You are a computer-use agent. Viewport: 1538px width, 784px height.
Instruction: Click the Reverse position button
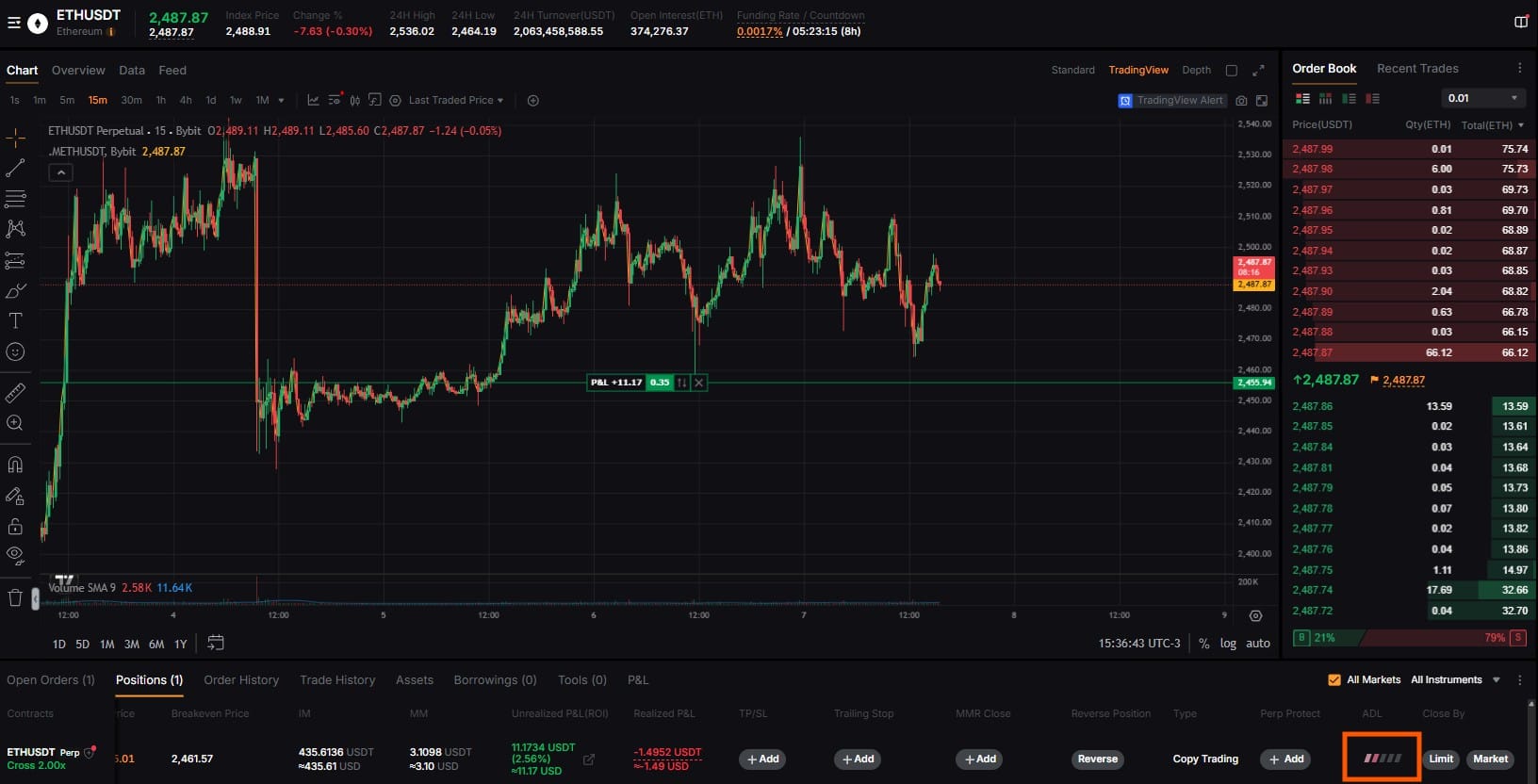click(1098, 759)
